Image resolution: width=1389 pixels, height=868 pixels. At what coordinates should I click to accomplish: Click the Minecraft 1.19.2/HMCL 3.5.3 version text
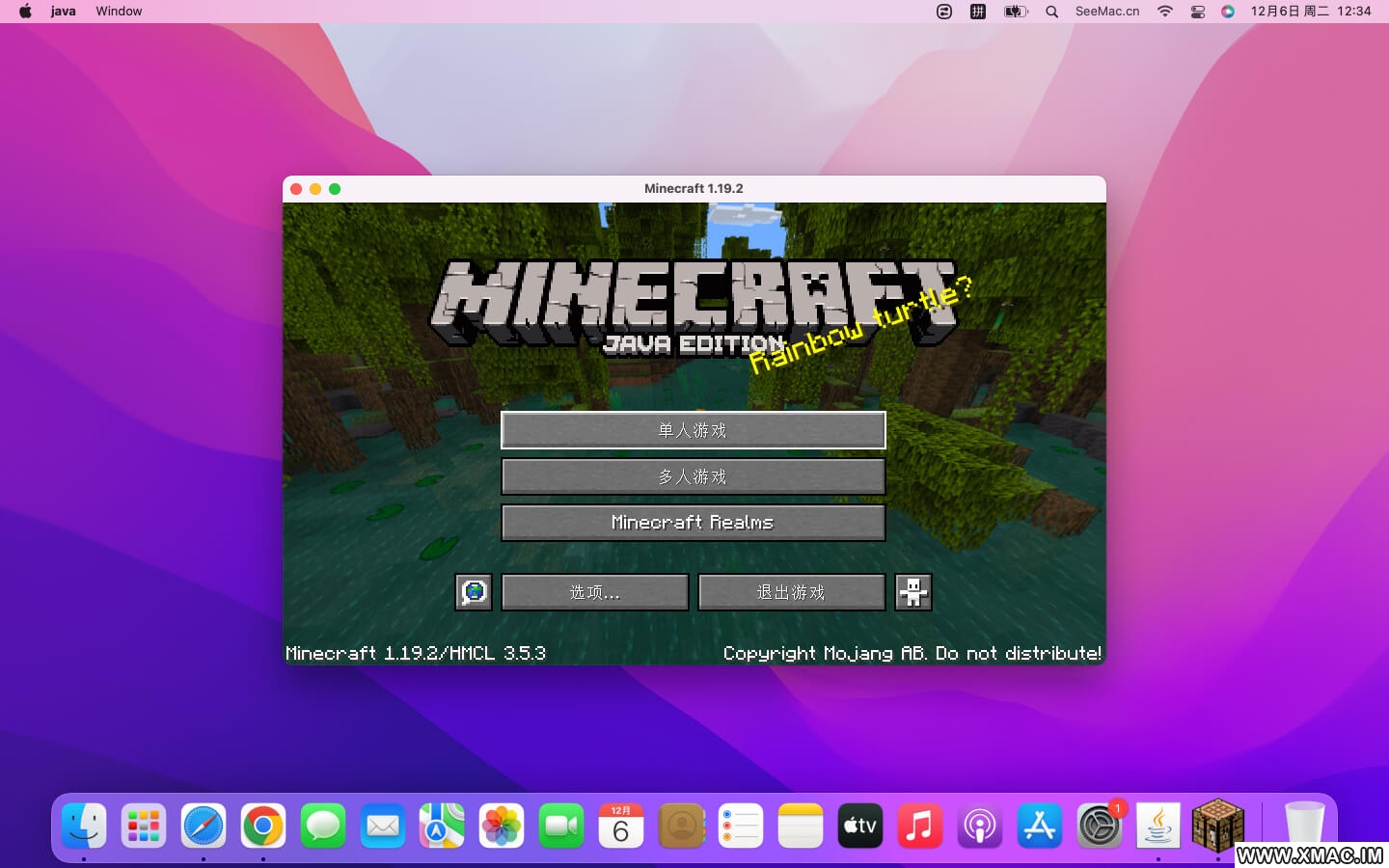416,653
